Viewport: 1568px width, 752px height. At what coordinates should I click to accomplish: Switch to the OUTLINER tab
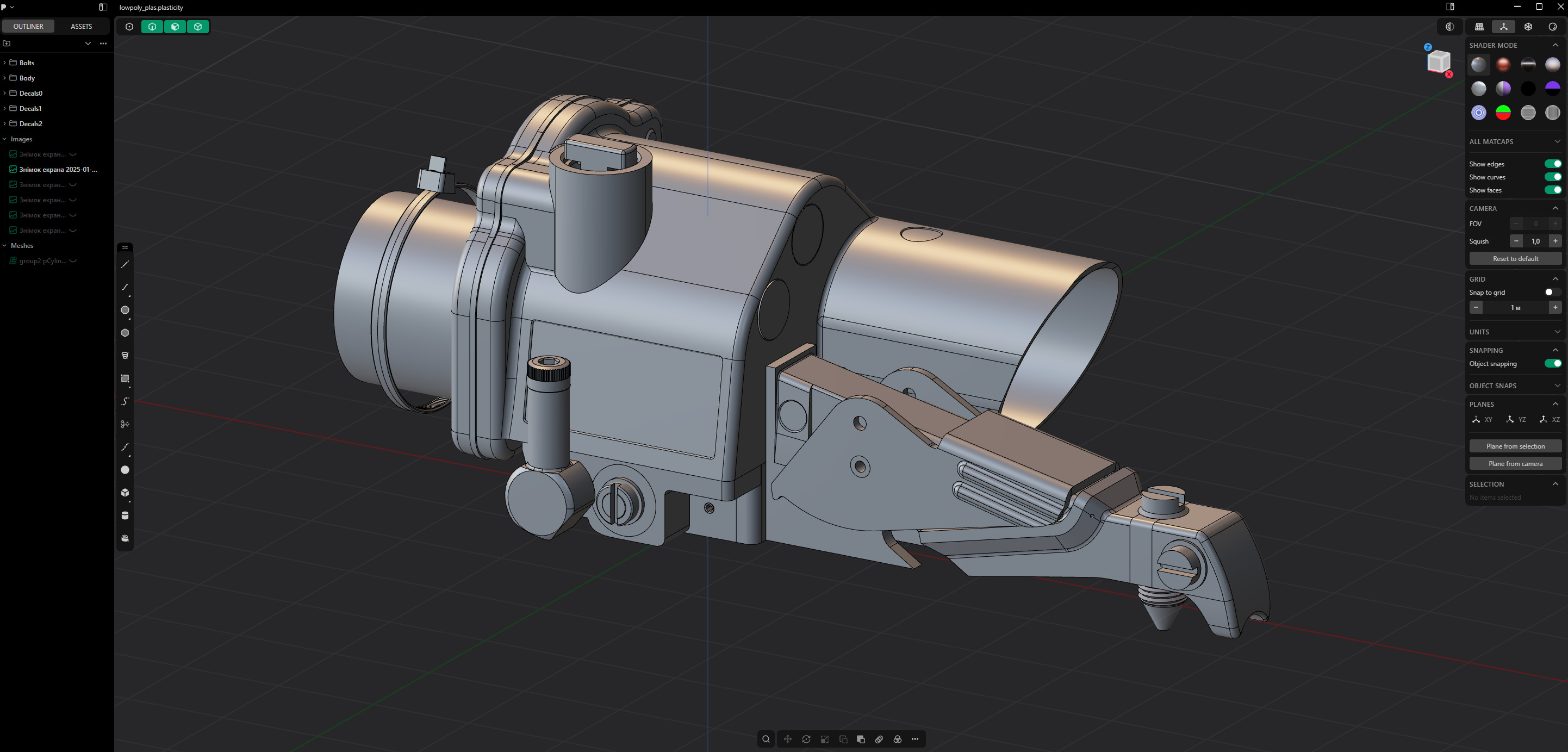coord(28,26)
